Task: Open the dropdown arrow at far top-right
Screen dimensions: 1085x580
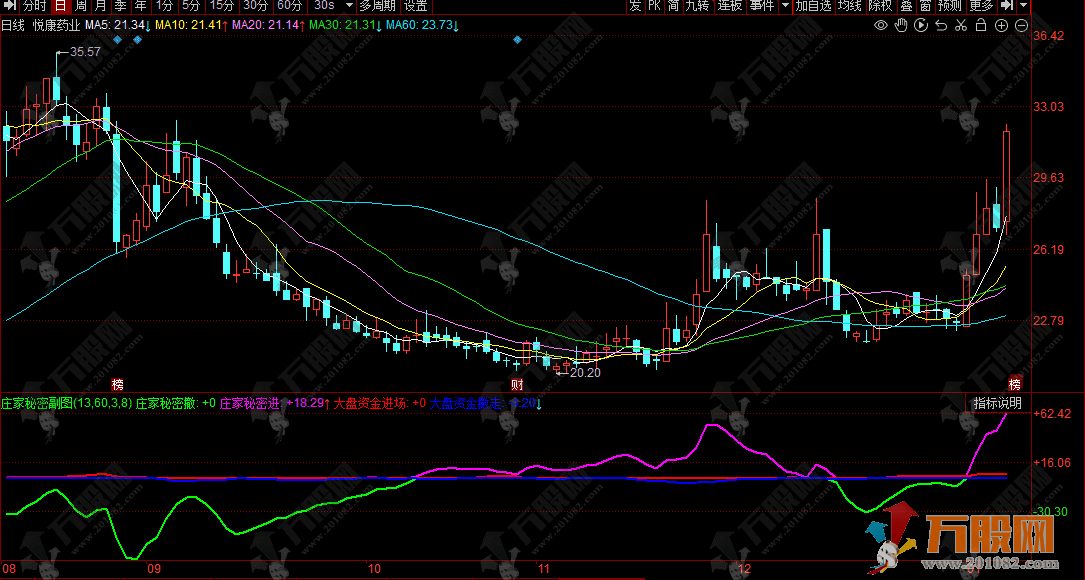Action: (x=1023, y=6)
